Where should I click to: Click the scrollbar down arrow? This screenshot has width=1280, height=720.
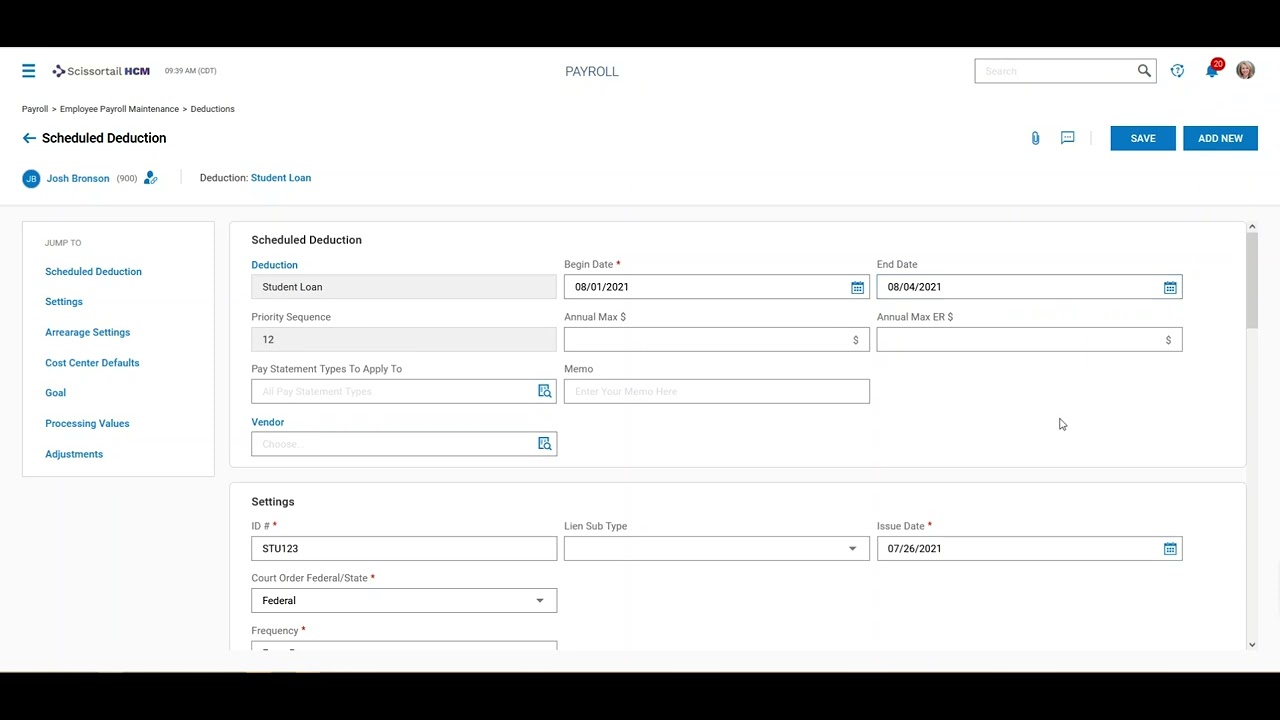[x=1251, y=645]
